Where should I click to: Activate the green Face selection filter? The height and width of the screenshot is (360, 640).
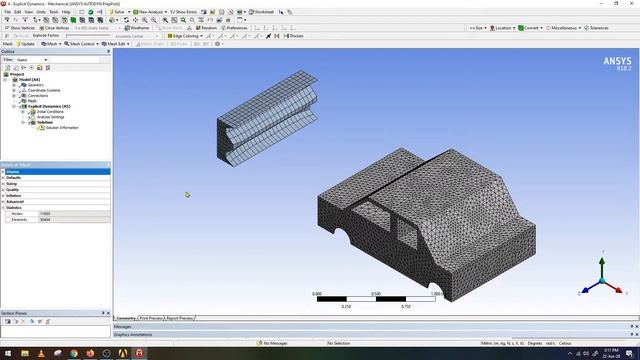tap(73, 20)
